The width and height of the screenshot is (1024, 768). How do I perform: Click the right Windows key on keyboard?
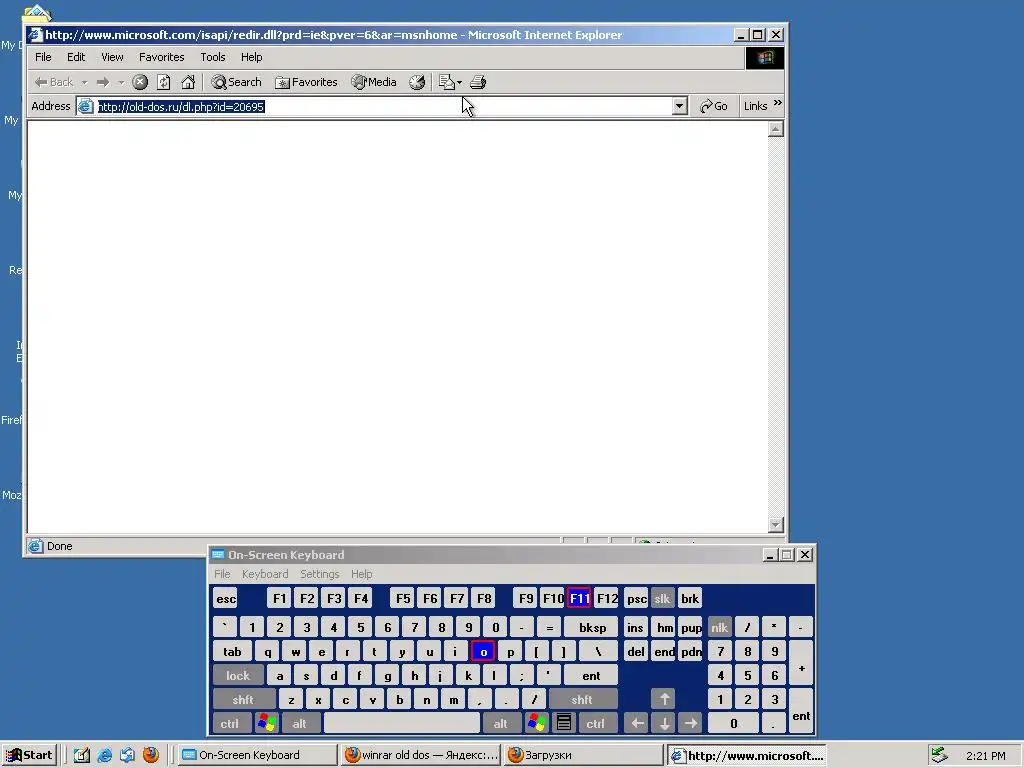coord(537,723)
